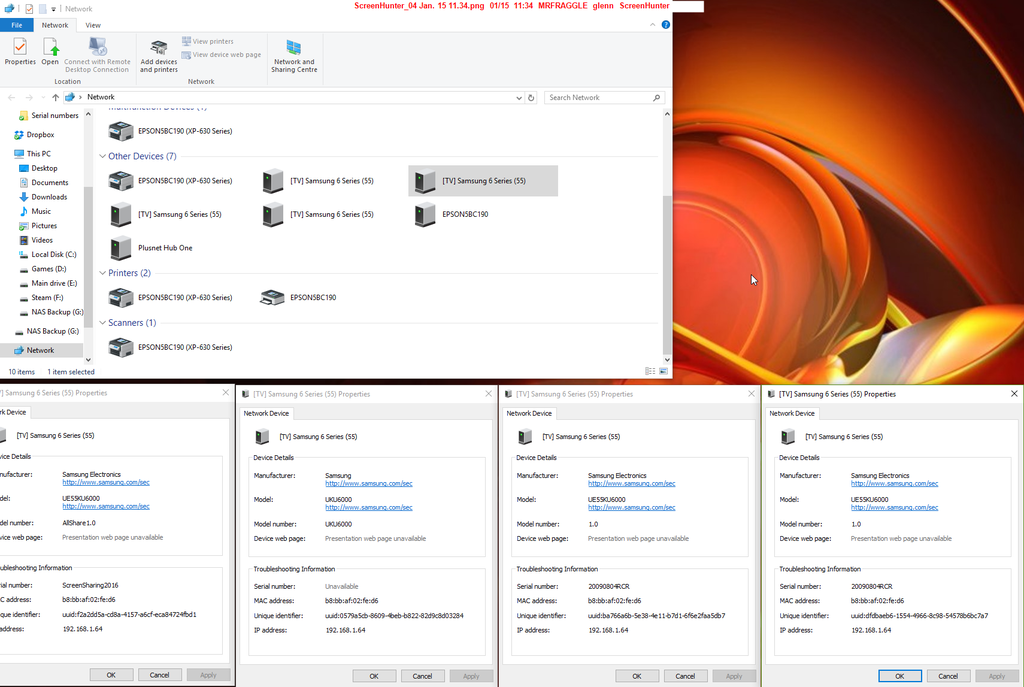1024x687 pixels.
Task: Select Music in navigation pane
Action: tap(35, 212)
